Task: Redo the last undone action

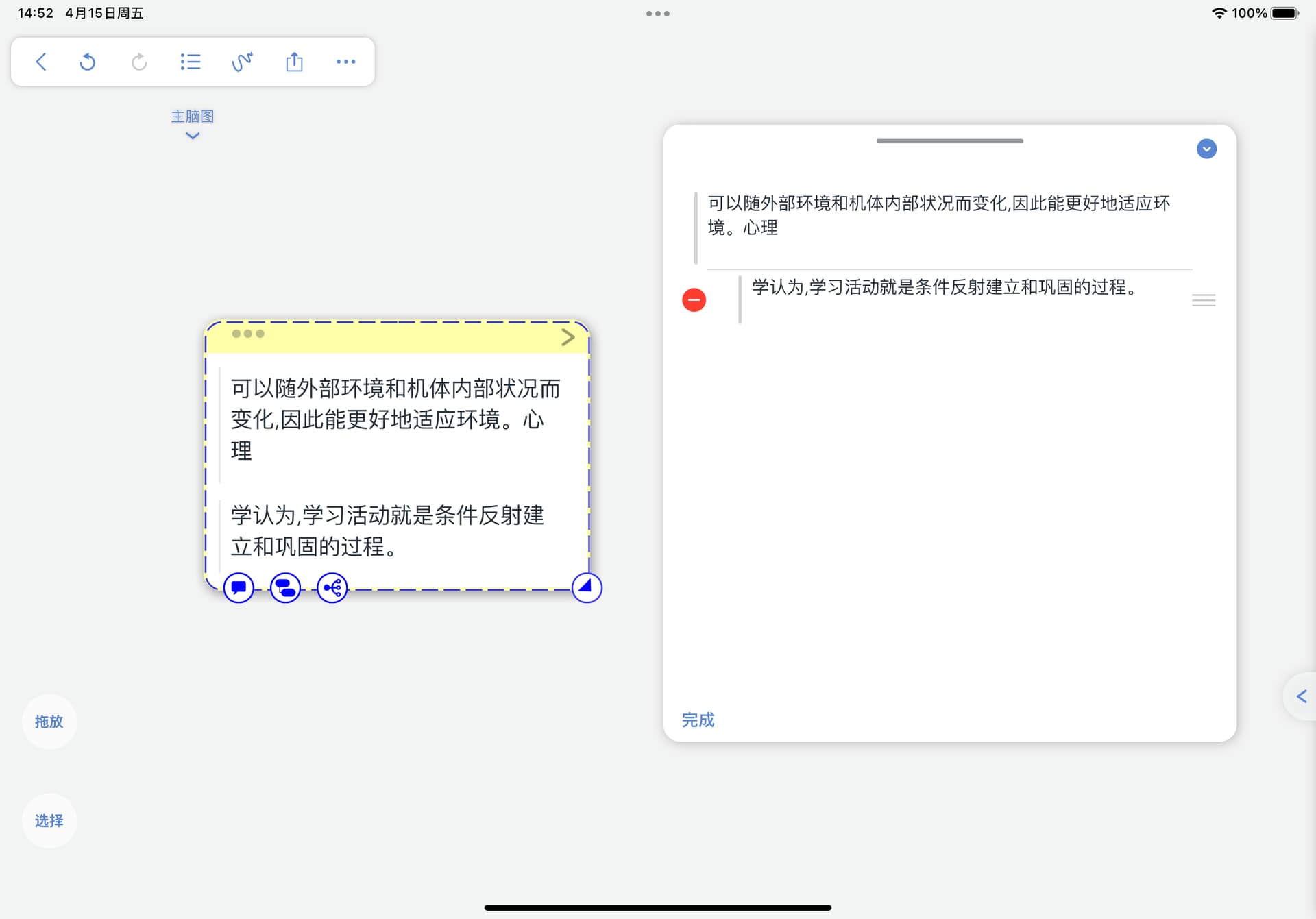Action: pyautogui.click(x=139, y=62)
